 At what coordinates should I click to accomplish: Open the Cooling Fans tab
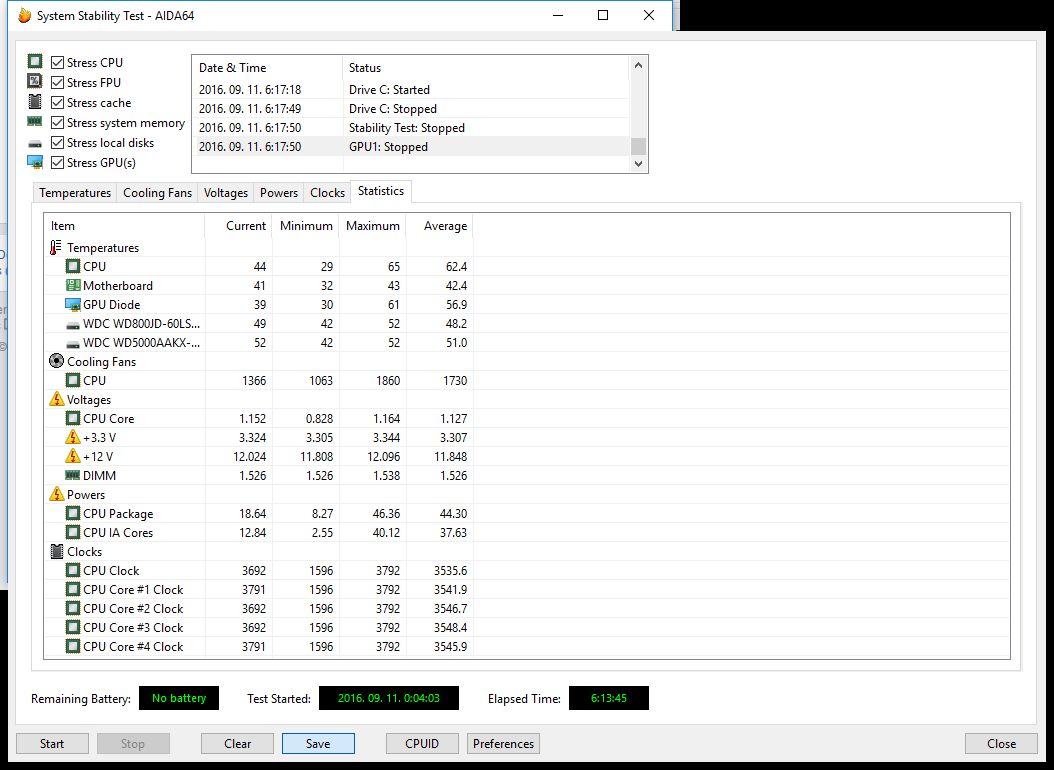157,193
